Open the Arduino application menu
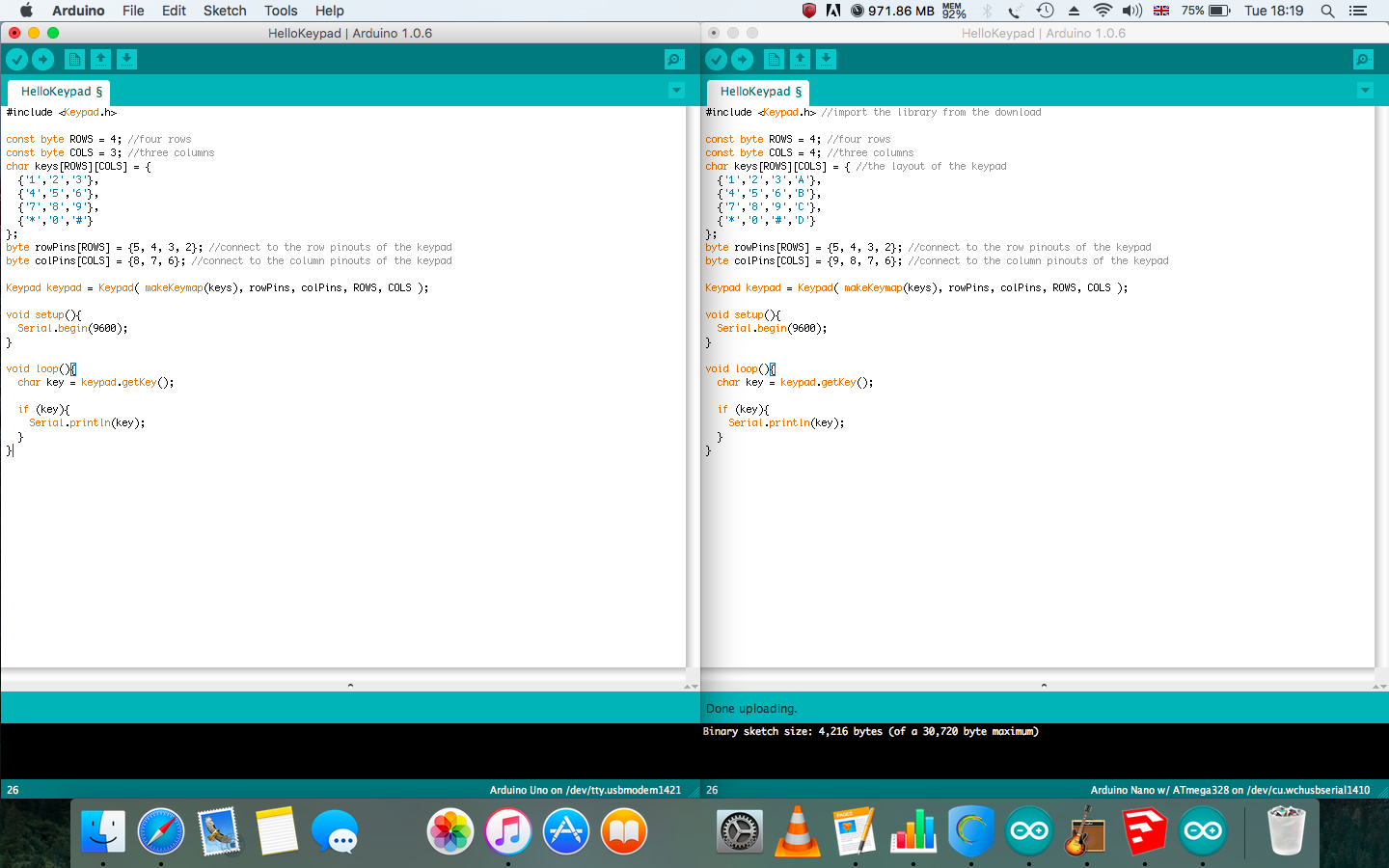This screenshot has height=868, width=1389. [x=78, y=11]
